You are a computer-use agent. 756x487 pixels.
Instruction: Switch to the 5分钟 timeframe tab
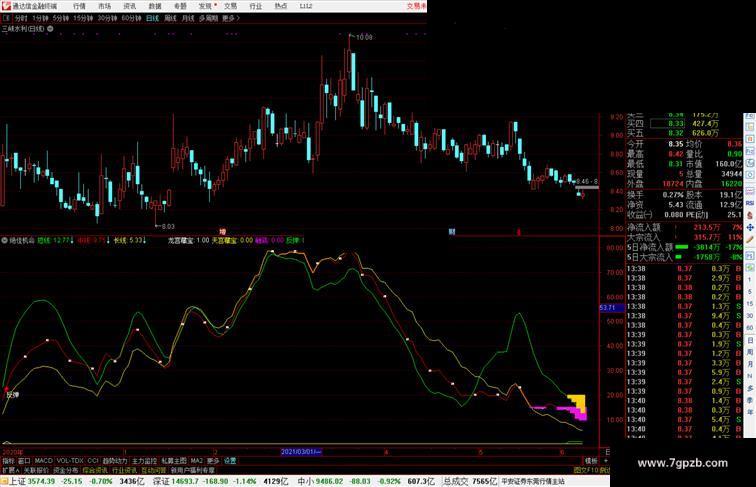point(61,18)
